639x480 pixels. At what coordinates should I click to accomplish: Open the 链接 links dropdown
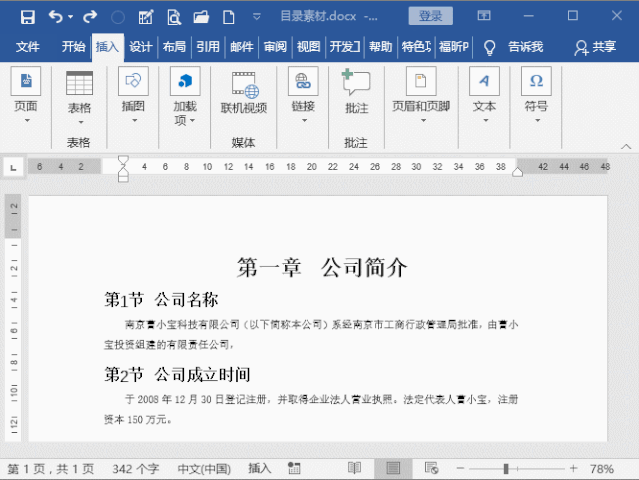pyautogui.click(x=303, y=95)
